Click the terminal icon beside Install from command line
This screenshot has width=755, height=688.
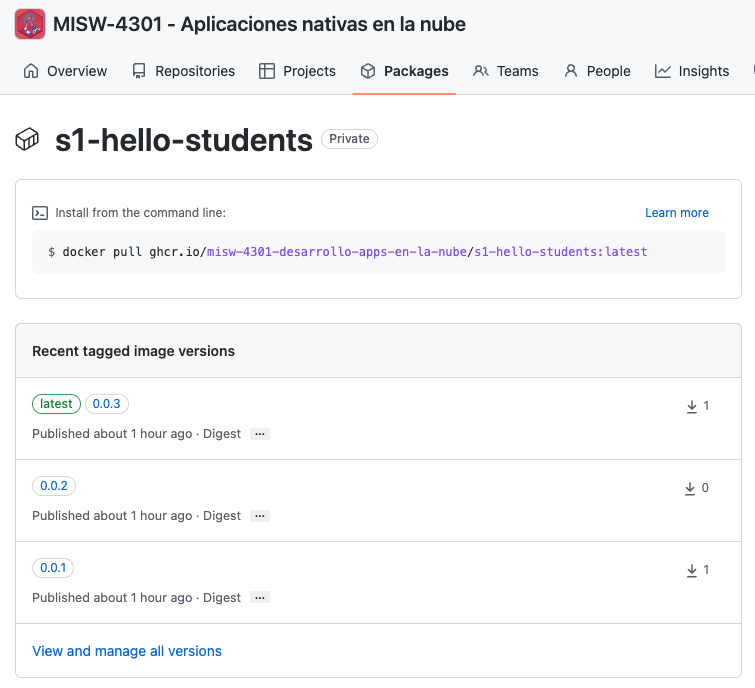click(x=40, y=213)
